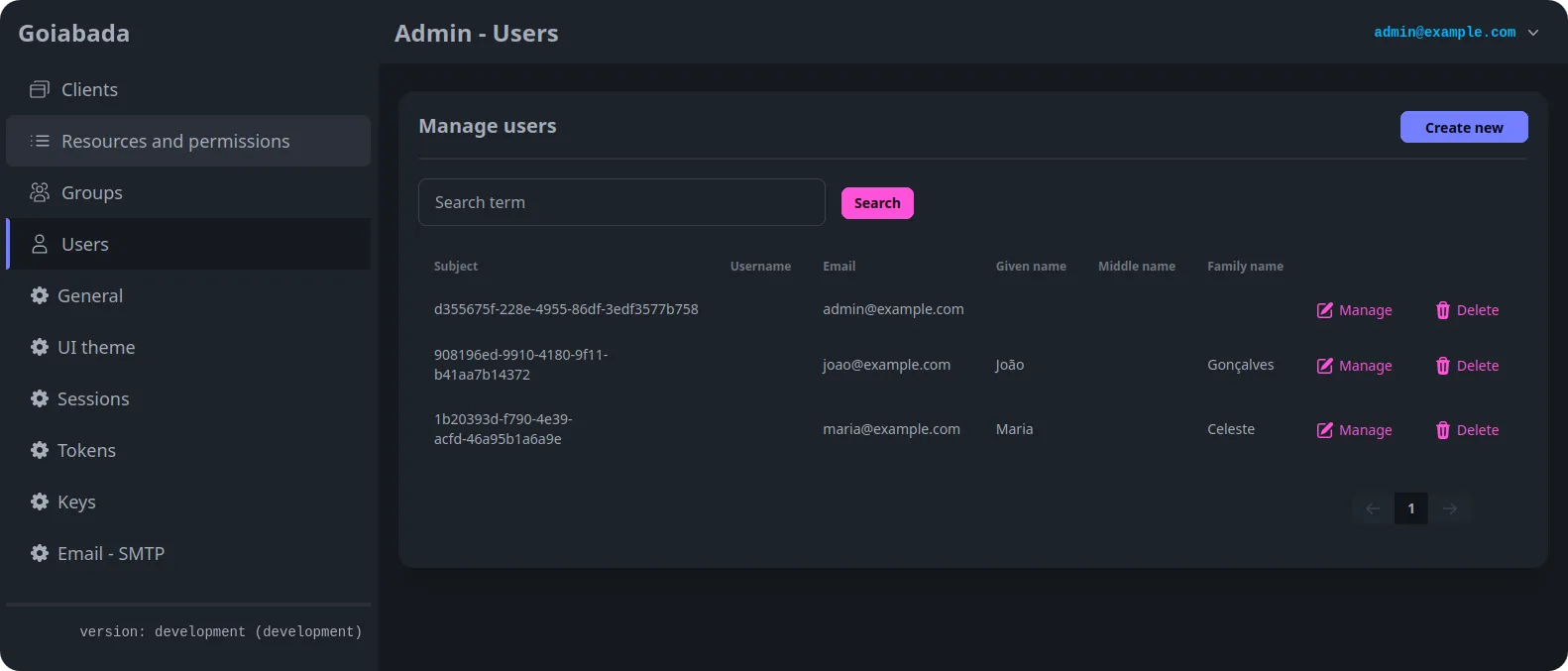Click the Given name column header
Viewport: 1568px width, 671px height.
point(1031,267)
